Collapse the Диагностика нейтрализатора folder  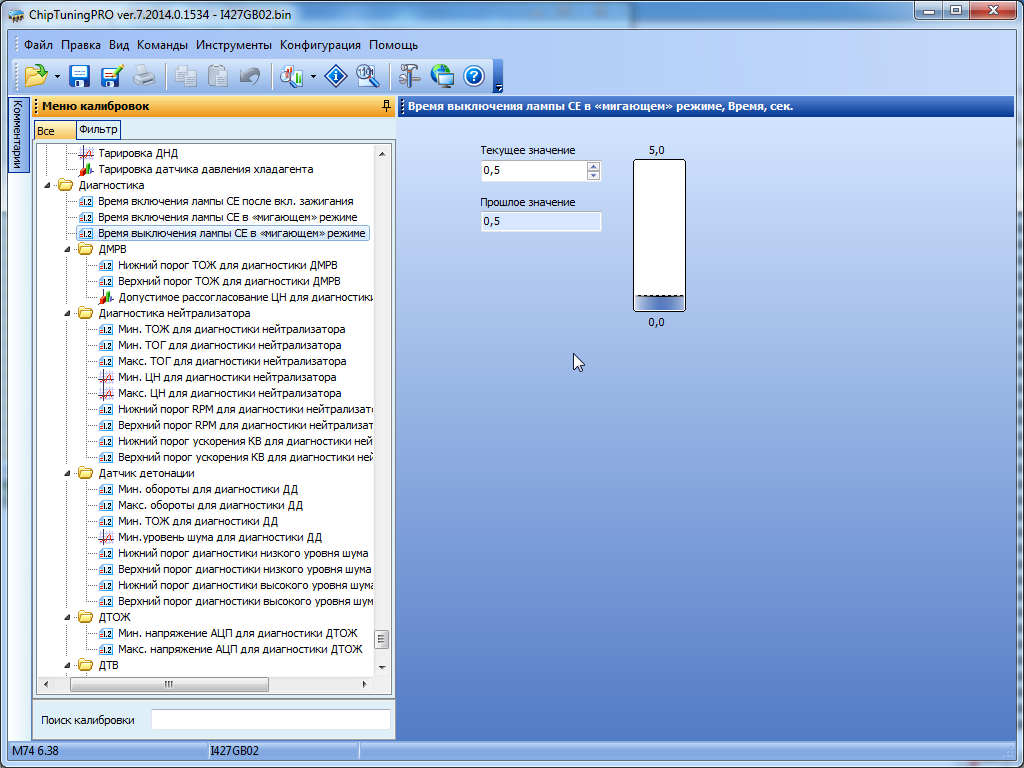click(68, 313)
